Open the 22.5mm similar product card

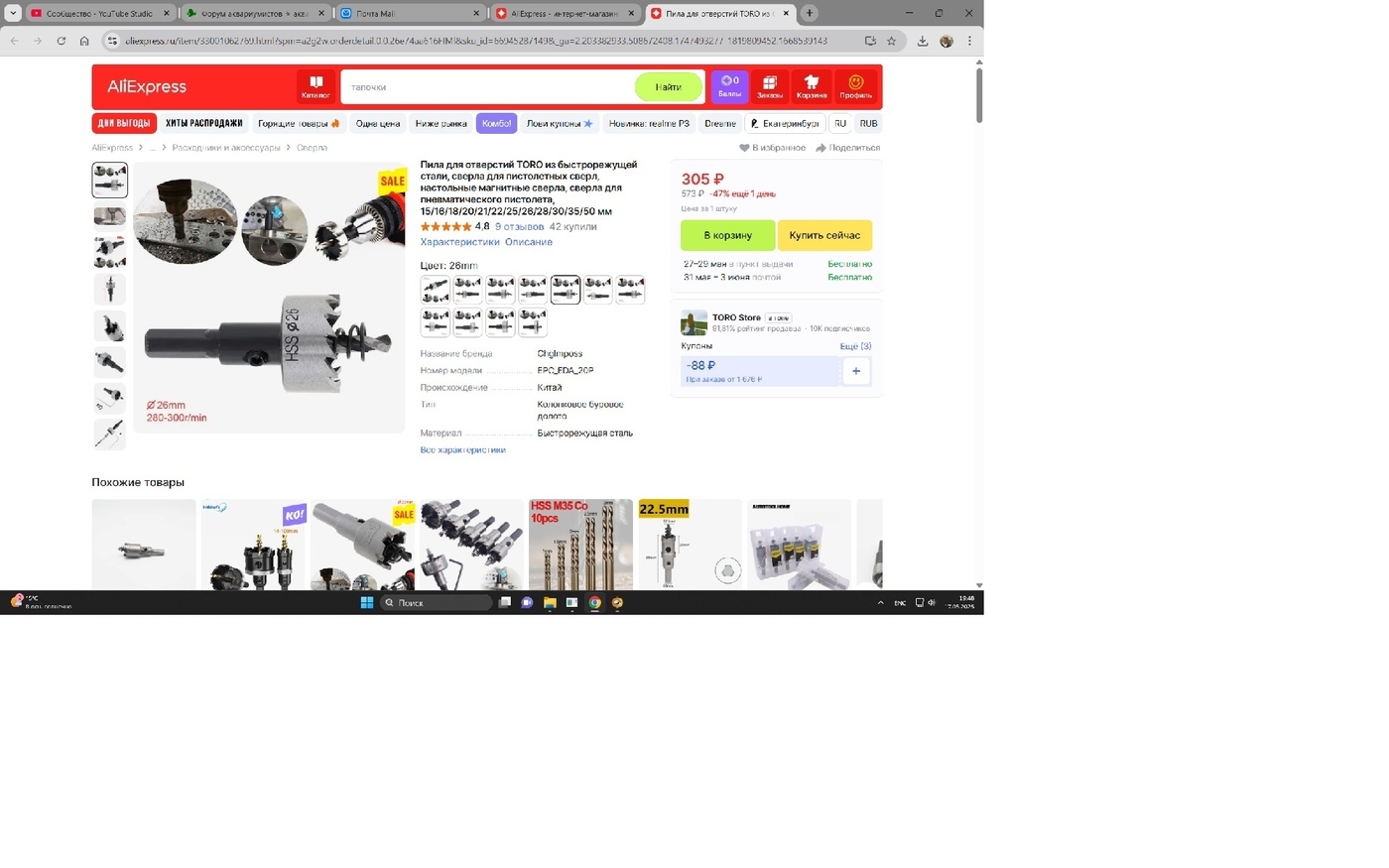click(x=690, y=545)
